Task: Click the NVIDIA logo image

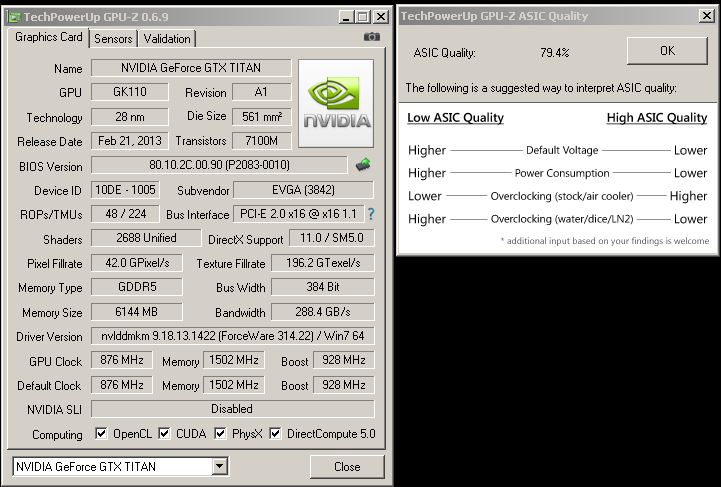Action: tap(336, 103)
